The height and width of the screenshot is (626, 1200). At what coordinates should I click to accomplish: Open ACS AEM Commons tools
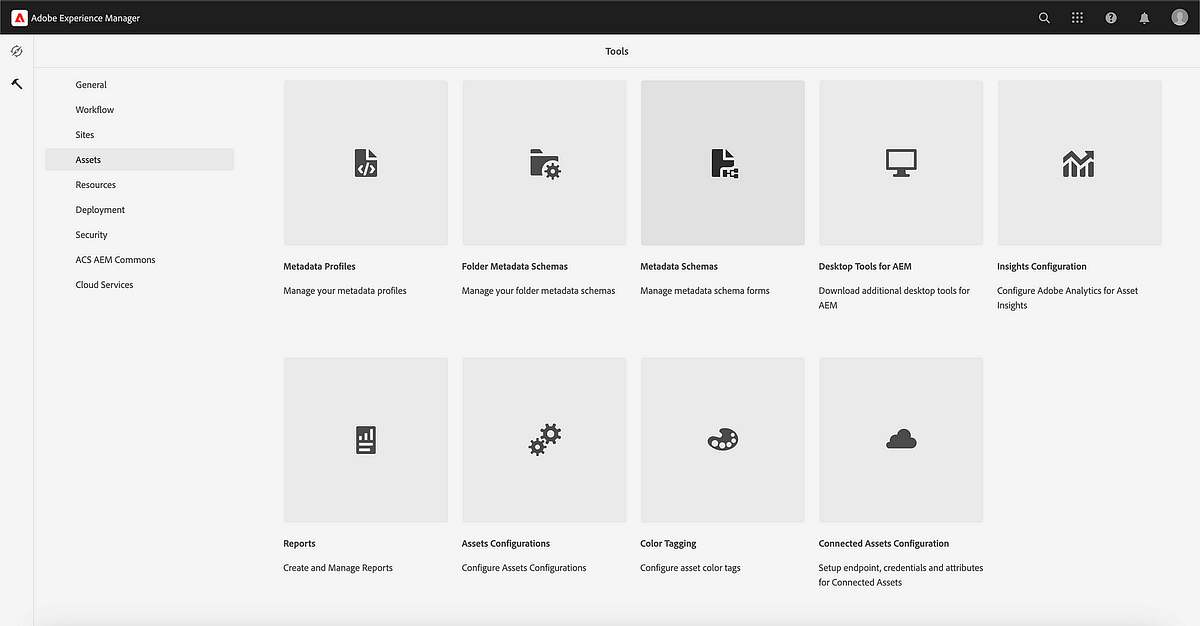[x=115, y=259]
